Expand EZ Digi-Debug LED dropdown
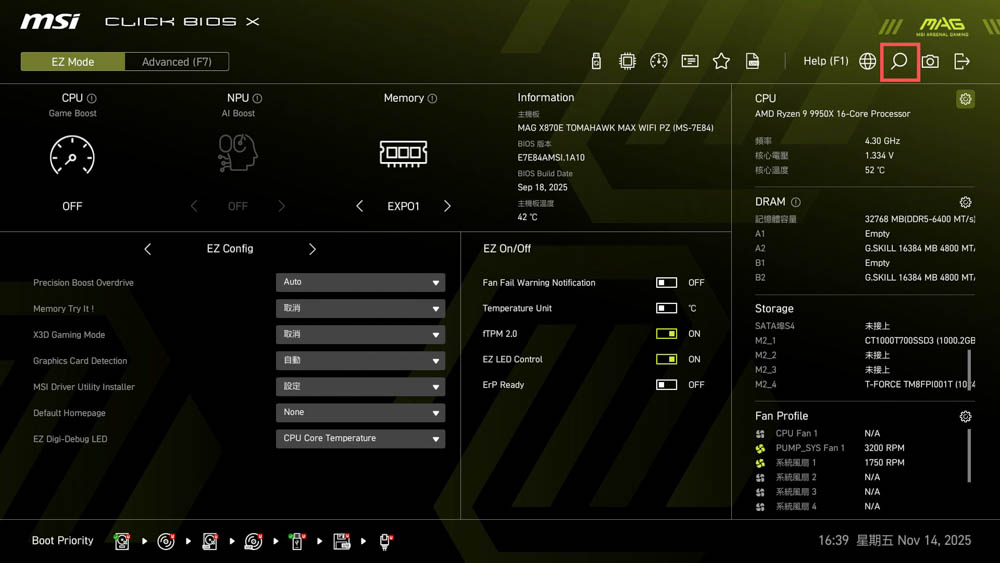 point(360,438)
